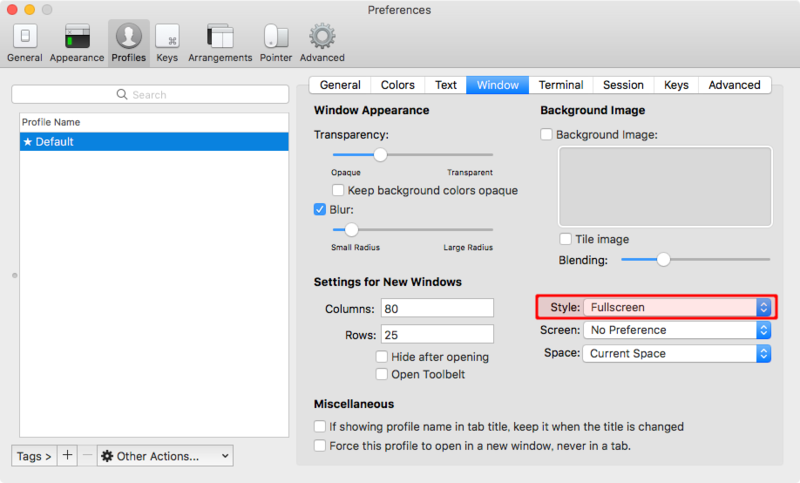
Task: Enable Keep background colors opaque
Action: pyautogui.click(x=338, y=190)
